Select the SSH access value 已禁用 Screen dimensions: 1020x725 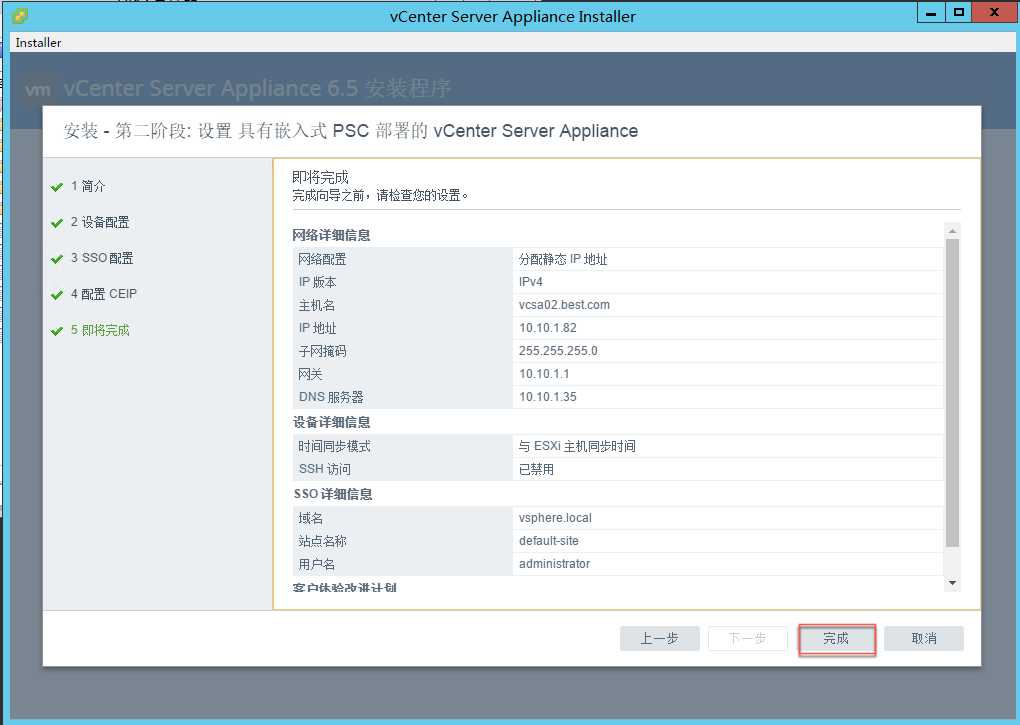[x=536, y=469]
